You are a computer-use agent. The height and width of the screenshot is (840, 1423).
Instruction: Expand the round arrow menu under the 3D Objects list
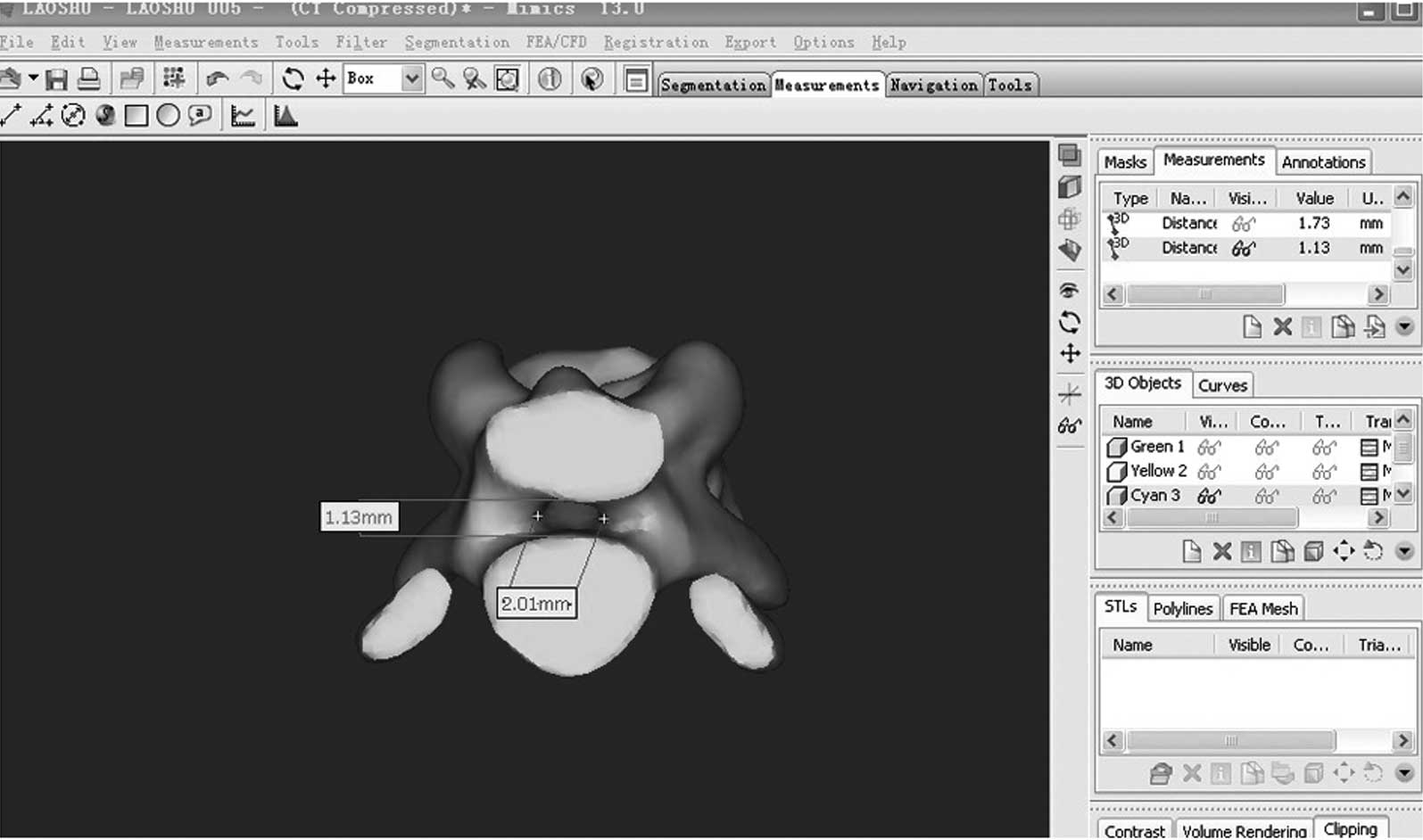tap(1404, 552)
